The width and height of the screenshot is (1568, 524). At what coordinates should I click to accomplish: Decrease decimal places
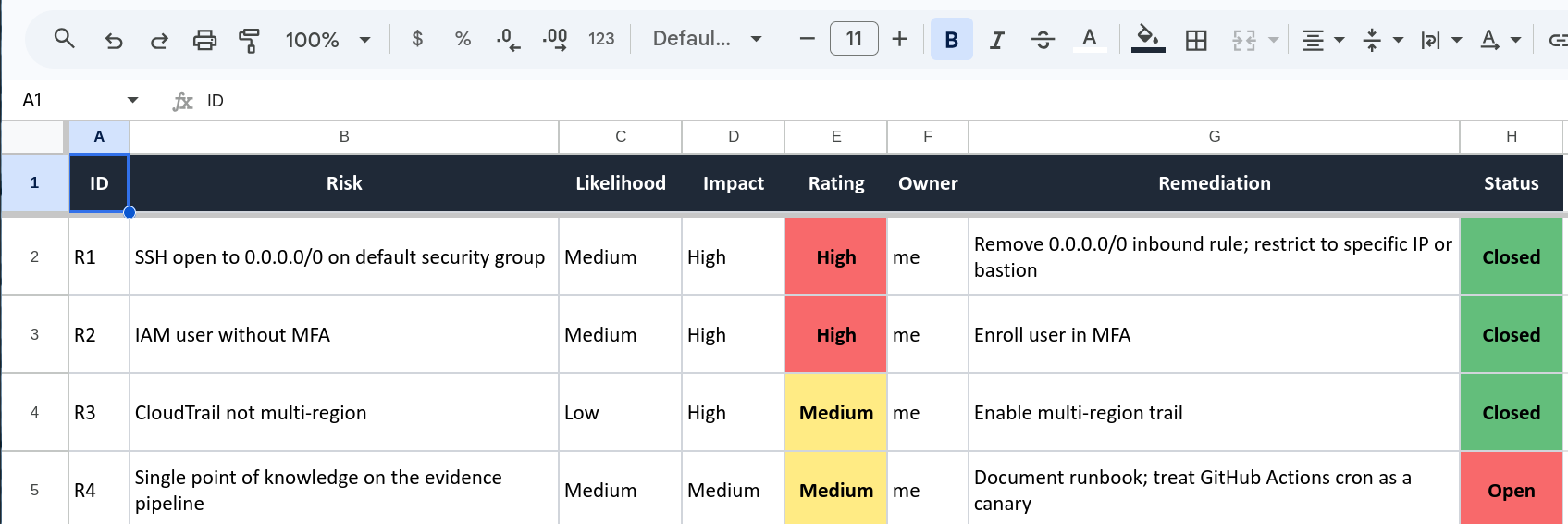click(x=508, y=39)
